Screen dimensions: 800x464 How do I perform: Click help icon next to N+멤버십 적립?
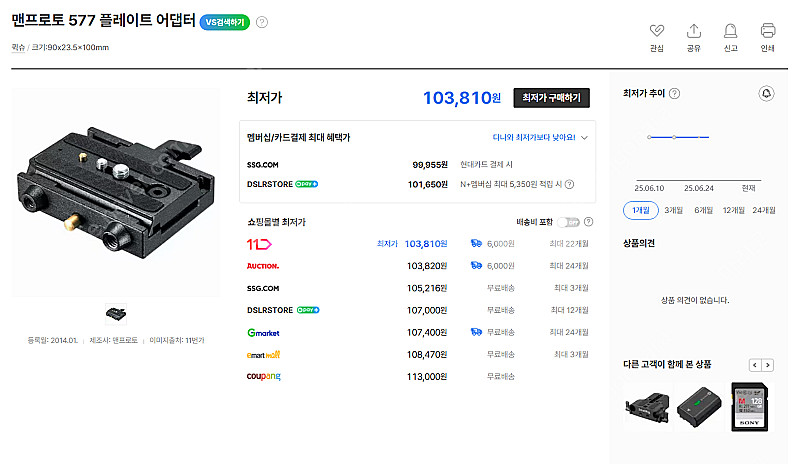(569, 184)
